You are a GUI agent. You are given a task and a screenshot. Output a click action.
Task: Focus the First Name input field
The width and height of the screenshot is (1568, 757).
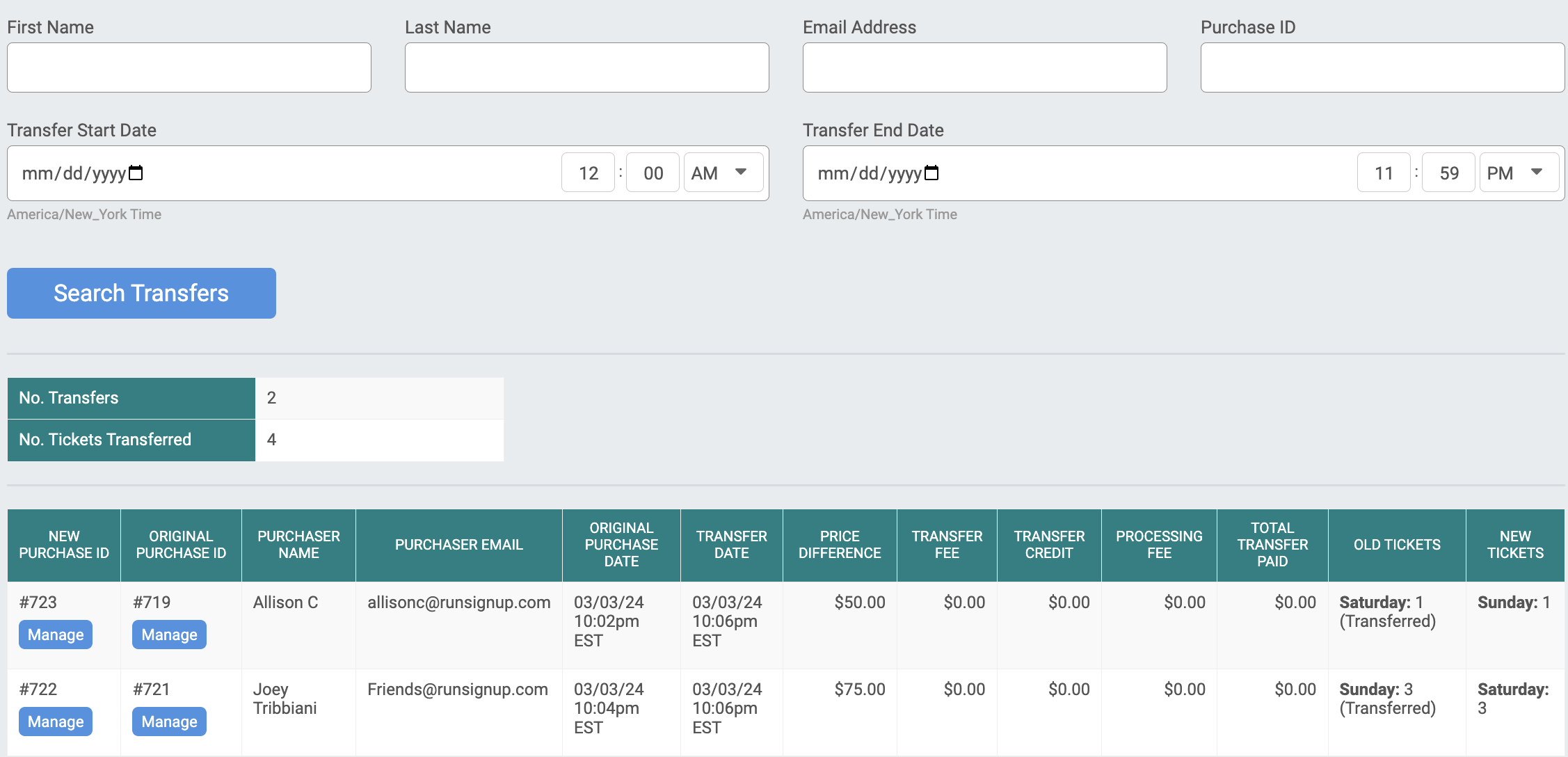click(x=189, y=67)
